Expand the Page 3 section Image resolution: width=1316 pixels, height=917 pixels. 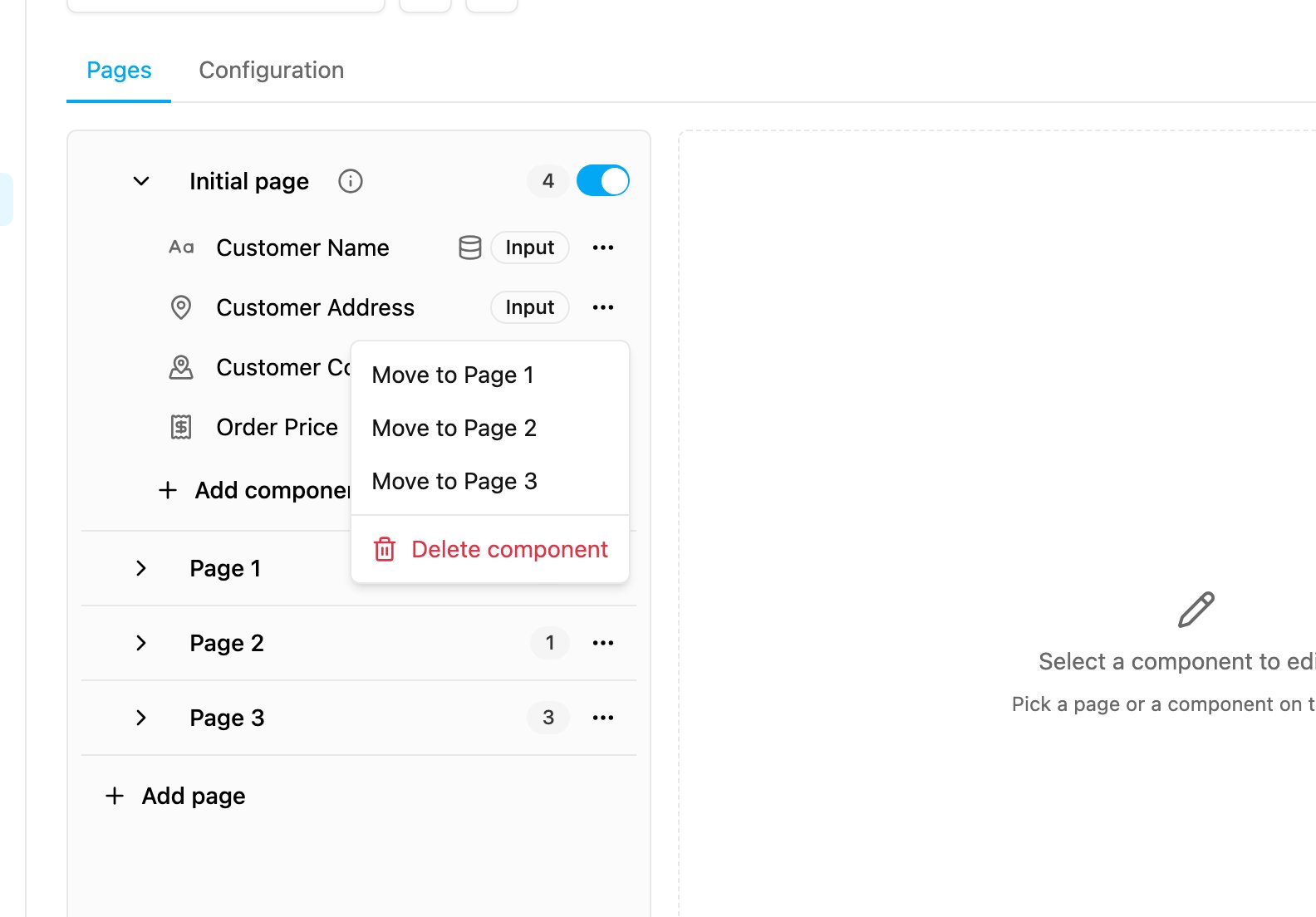pos(141,718)
